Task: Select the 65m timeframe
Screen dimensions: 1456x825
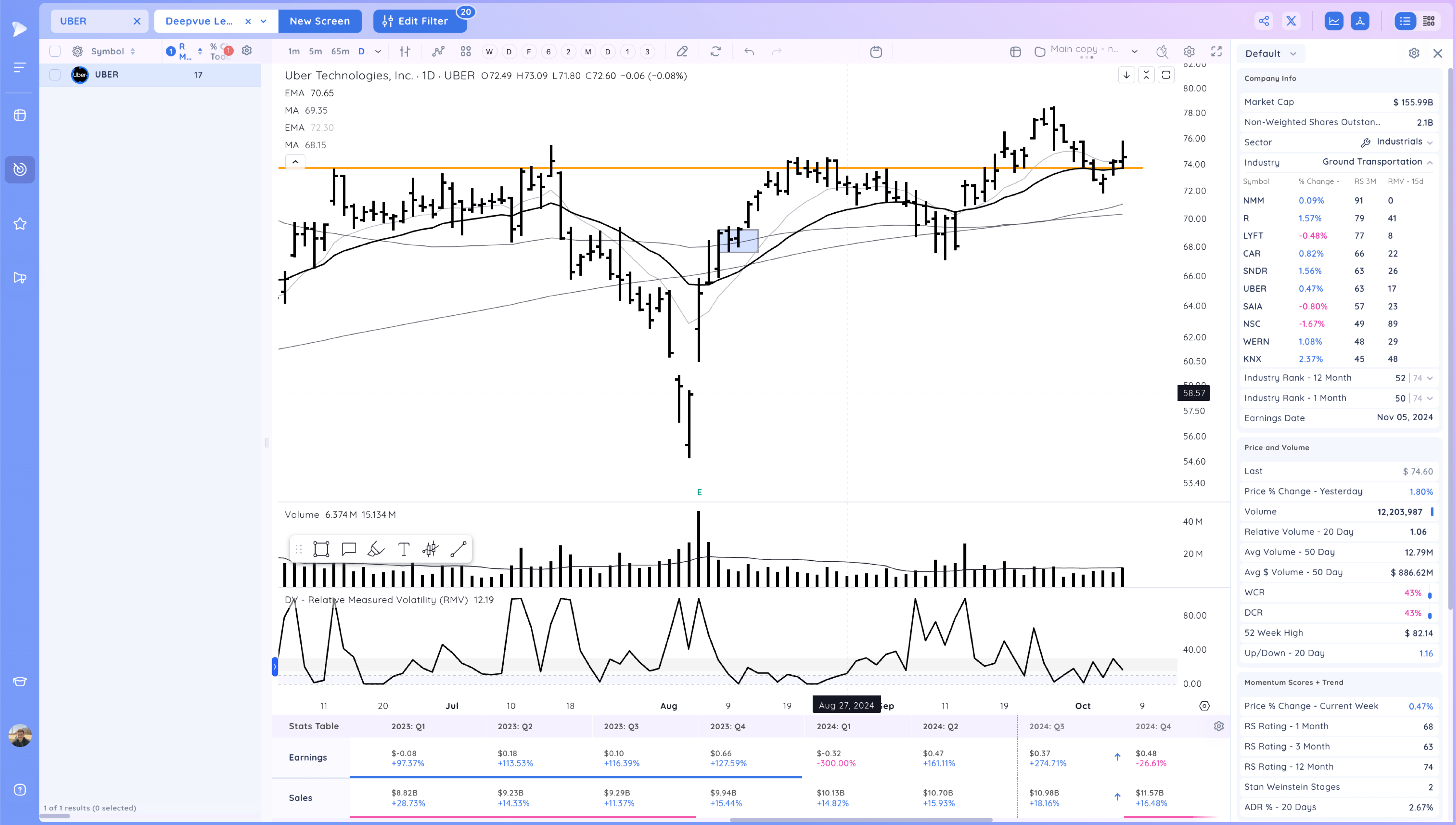Action: coord(340,52)
